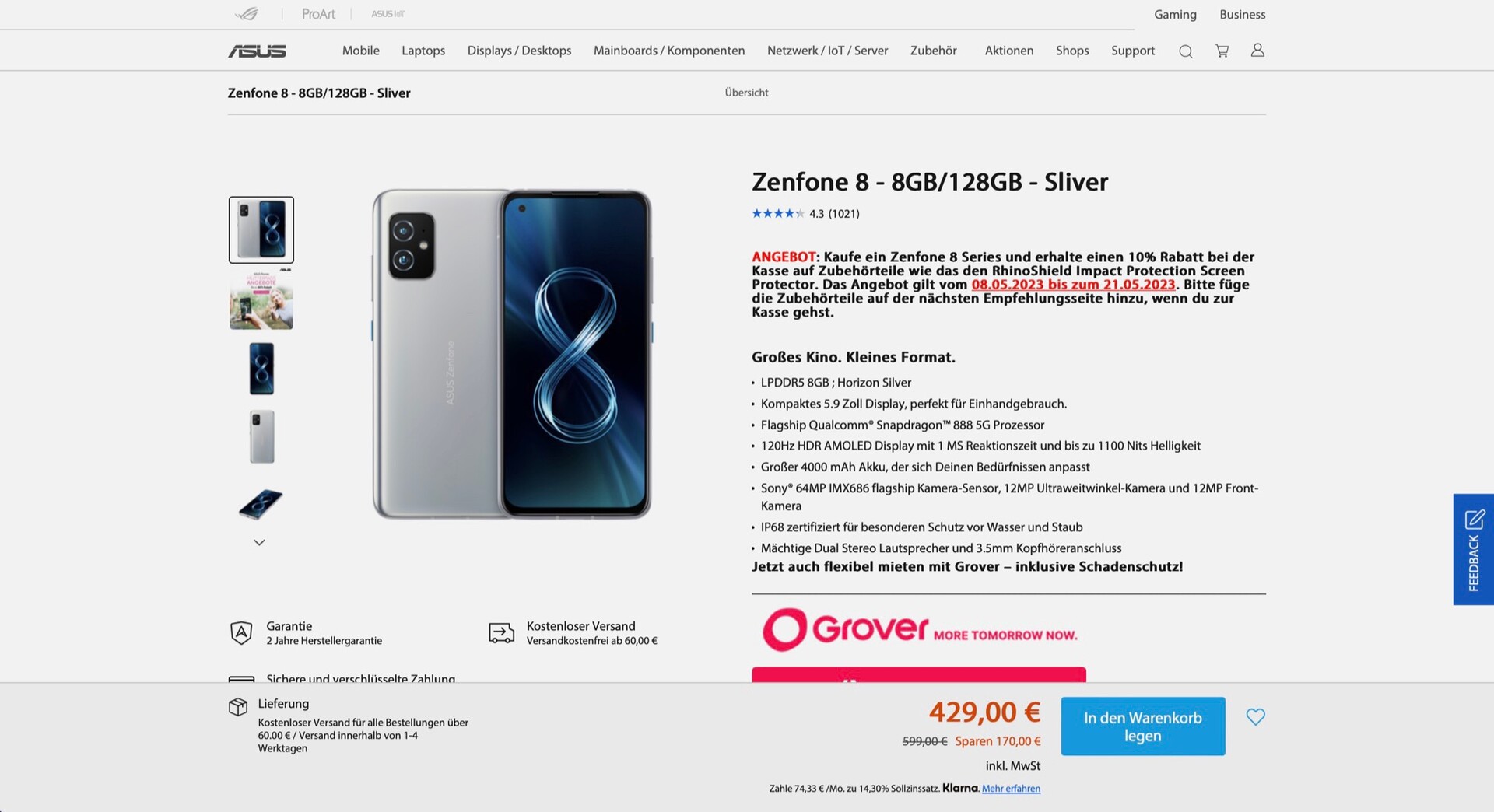This screenshot has width=1494, height=812.
Task: Open the Business section link
Action: pos(1242,15)
